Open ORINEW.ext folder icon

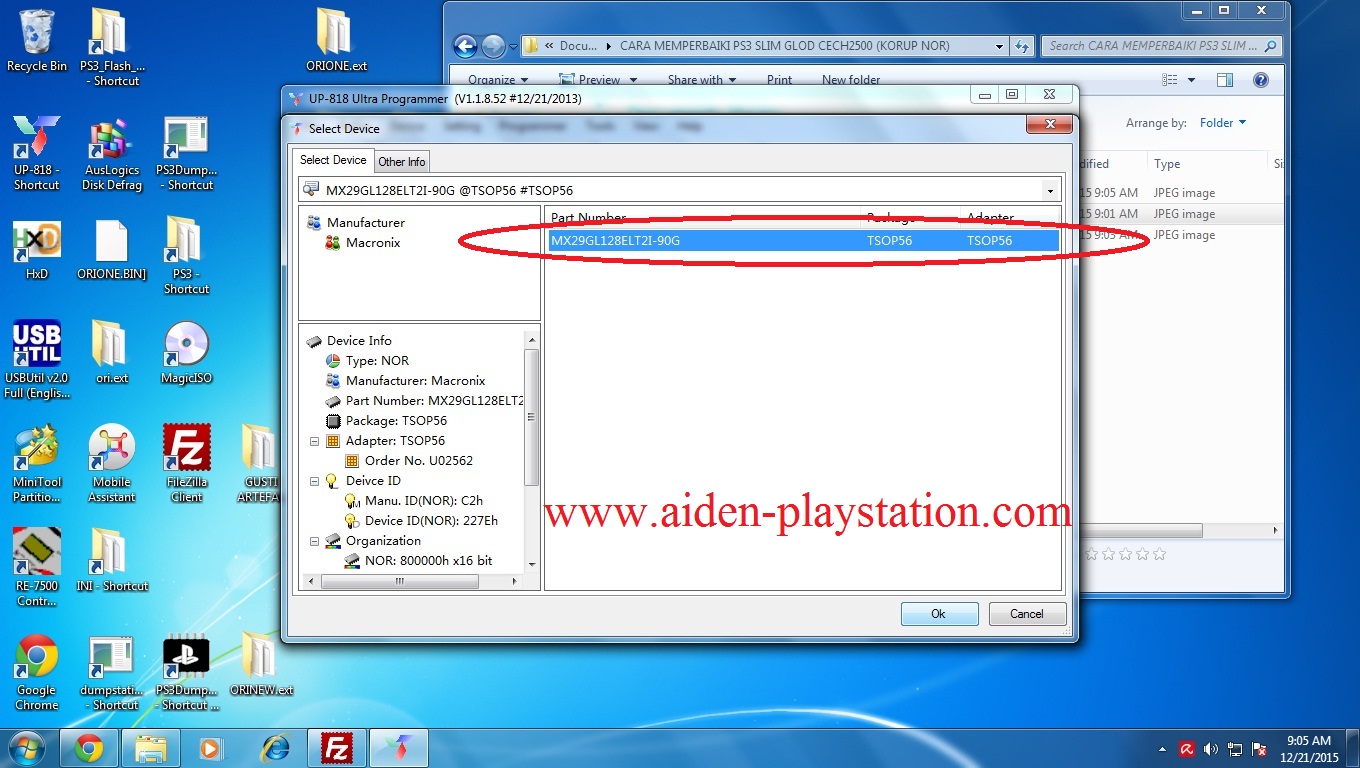tap(260, 665)
